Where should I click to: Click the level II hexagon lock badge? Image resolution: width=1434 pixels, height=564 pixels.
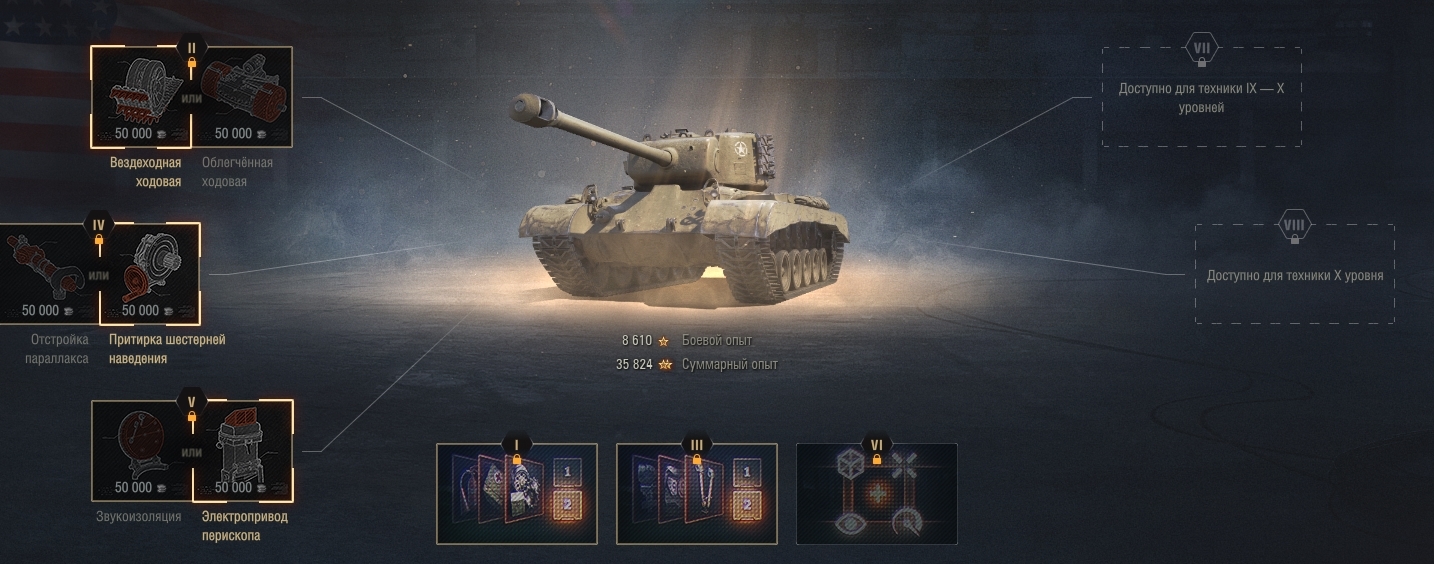(x=191, y=48)
